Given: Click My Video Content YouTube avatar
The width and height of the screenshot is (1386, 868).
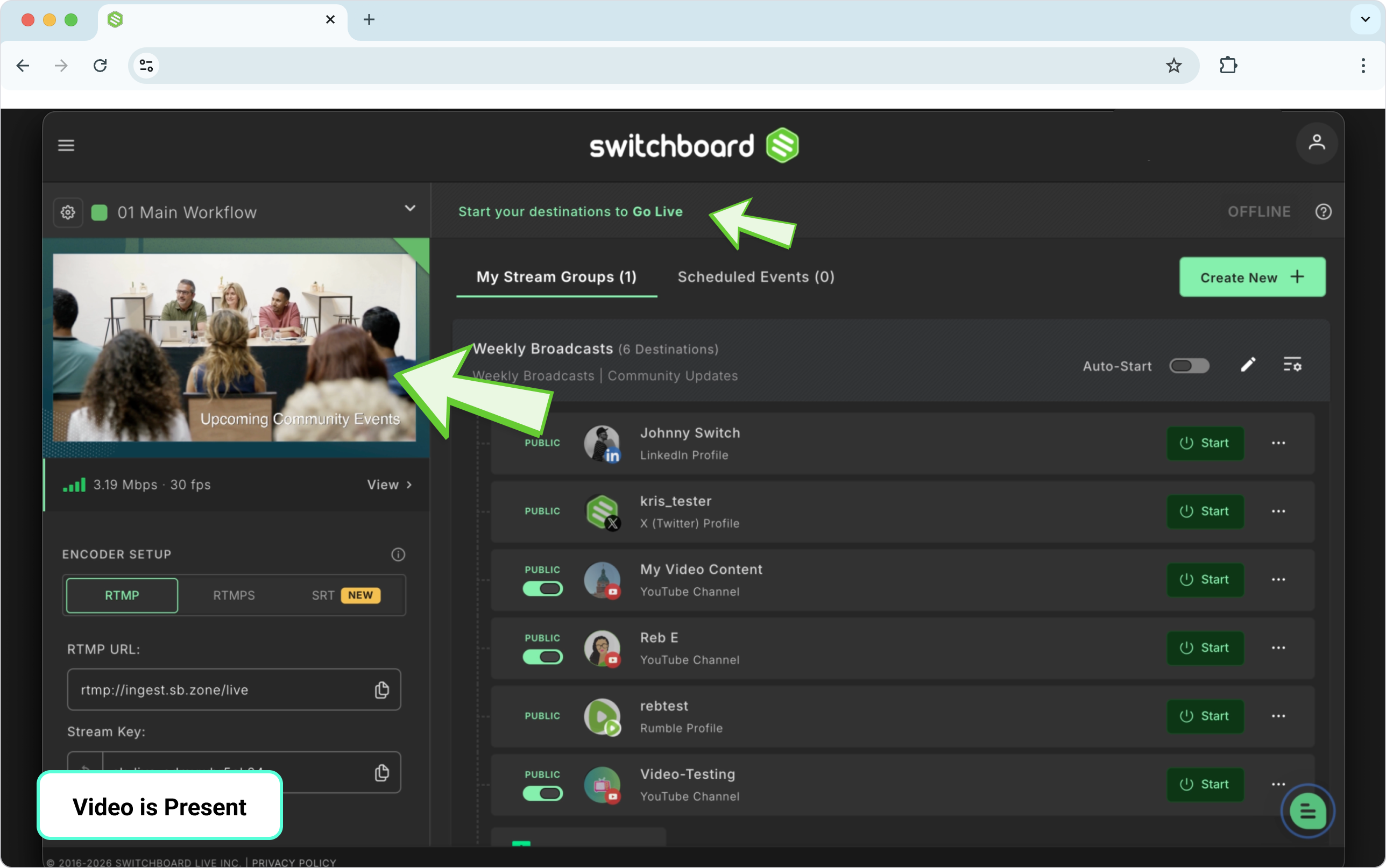Looking at the screenshot, I should (602, 580).
